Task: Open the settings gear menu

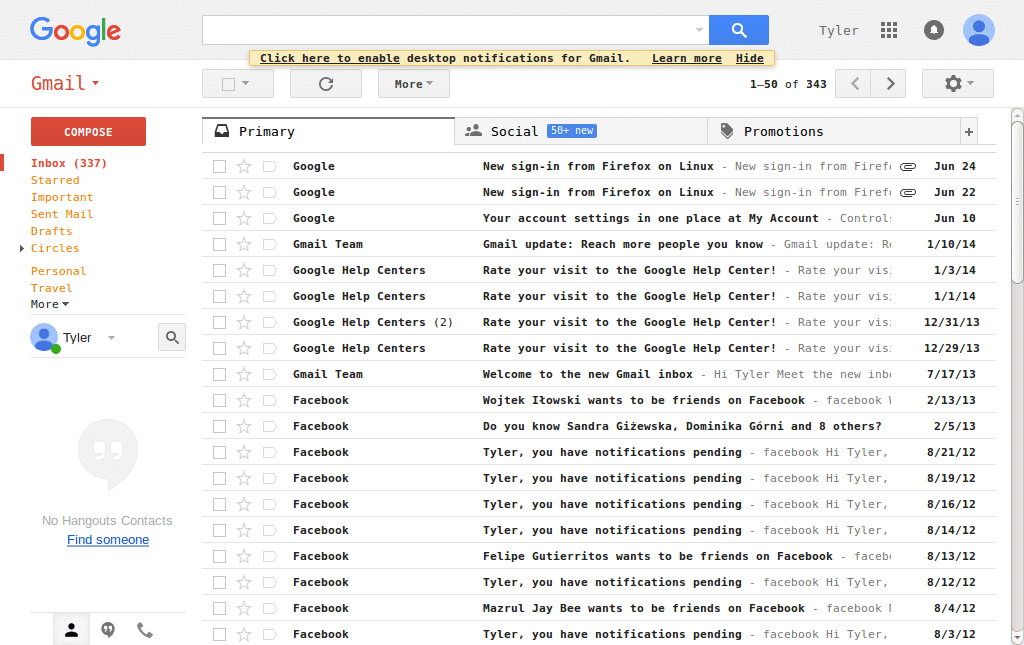Action: coord(957,84)
